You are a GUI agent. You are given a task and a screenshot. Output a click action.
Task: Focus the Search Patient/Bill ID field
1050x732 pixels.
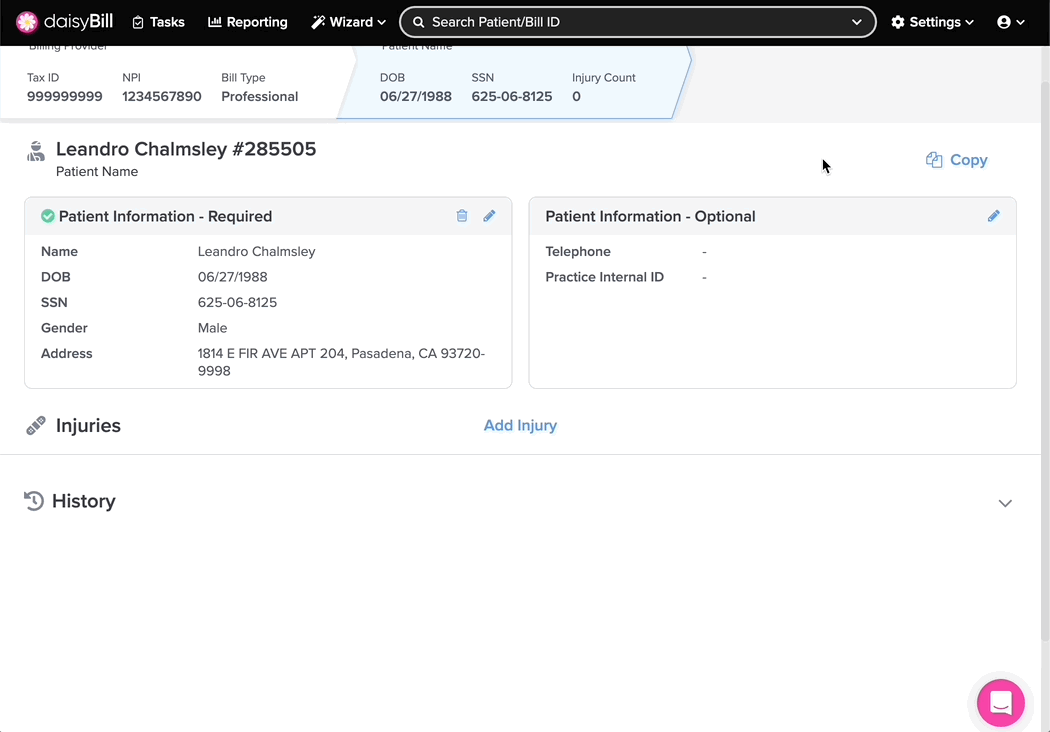pos(630,22)
